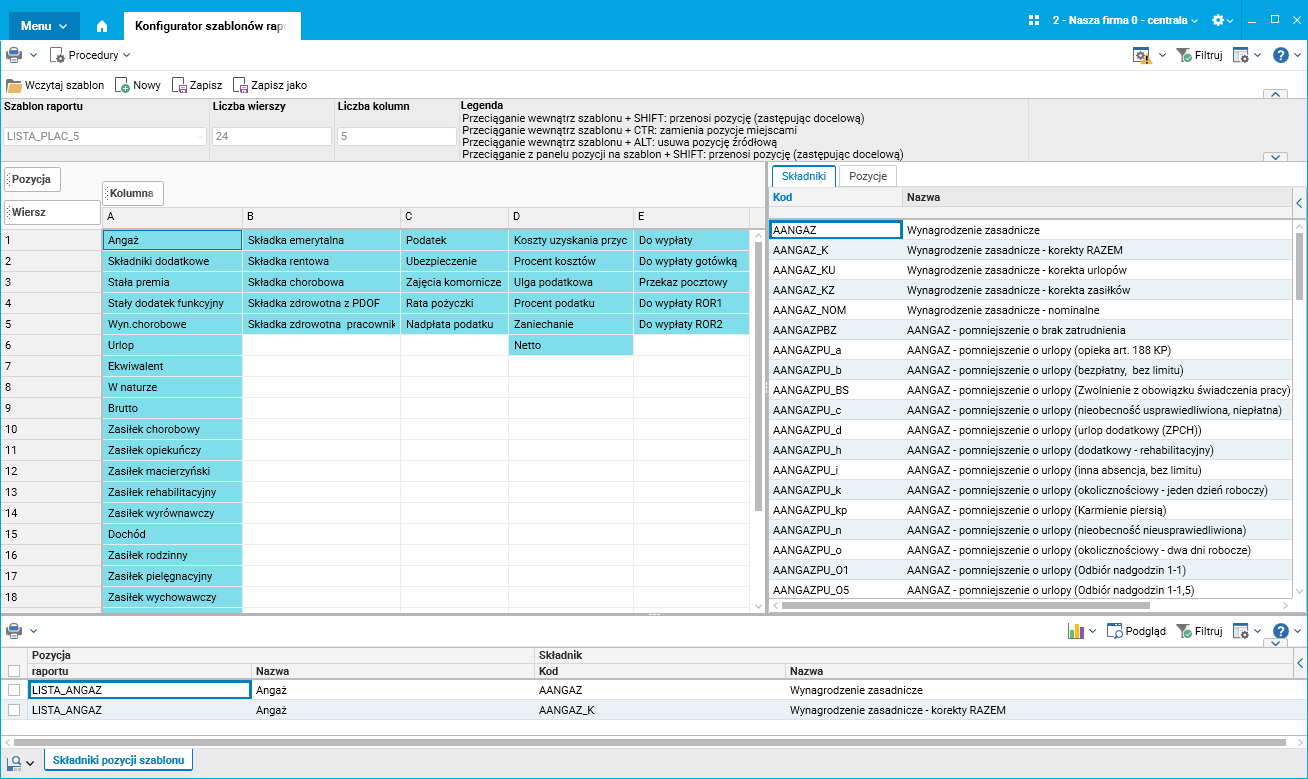Switch to the Pozycje tab
Image resolution: width=1308 pixels, height=779 pixels.
click(x=867, y=176)
